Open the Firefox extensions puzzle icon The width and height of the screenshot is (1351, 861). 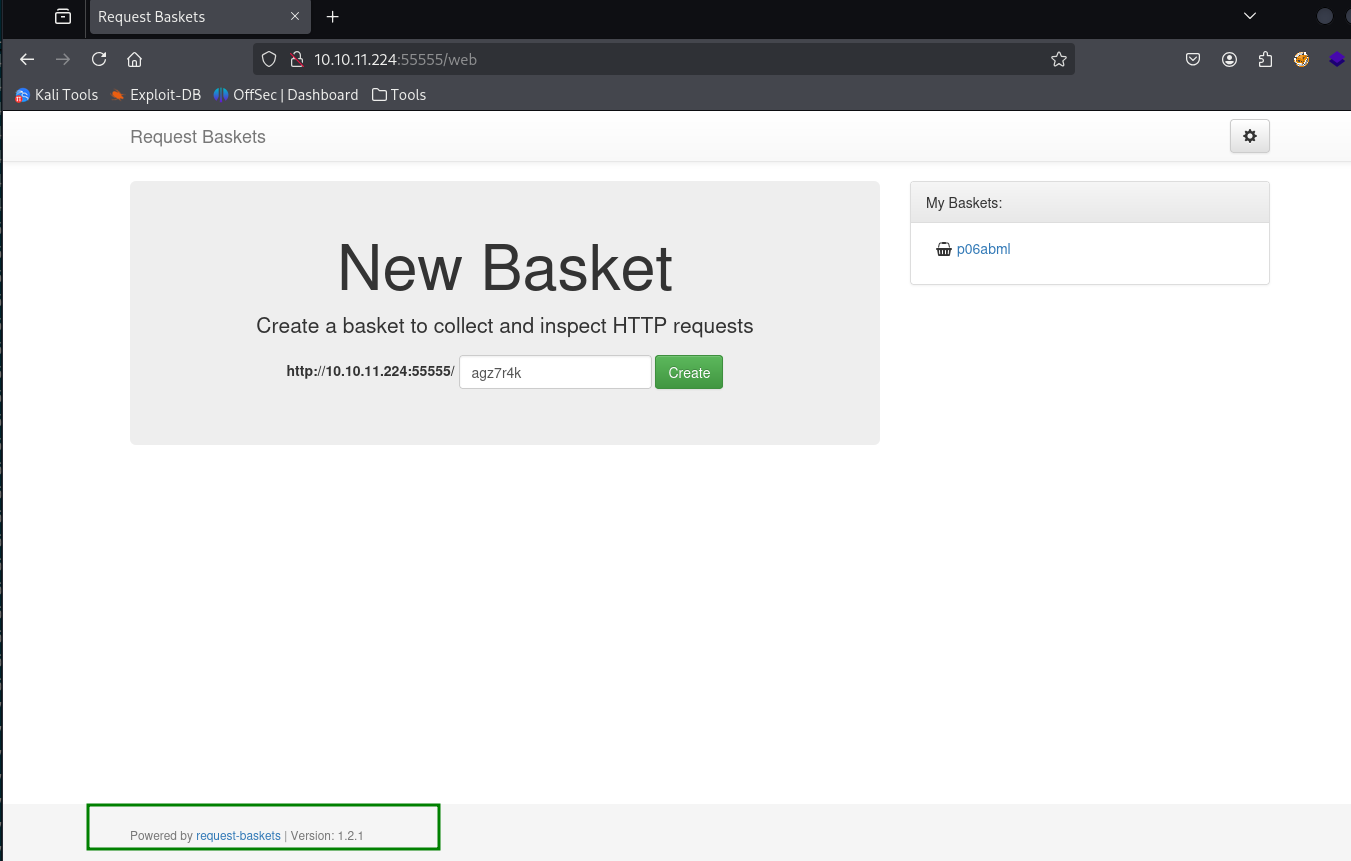pos(1265,59)
